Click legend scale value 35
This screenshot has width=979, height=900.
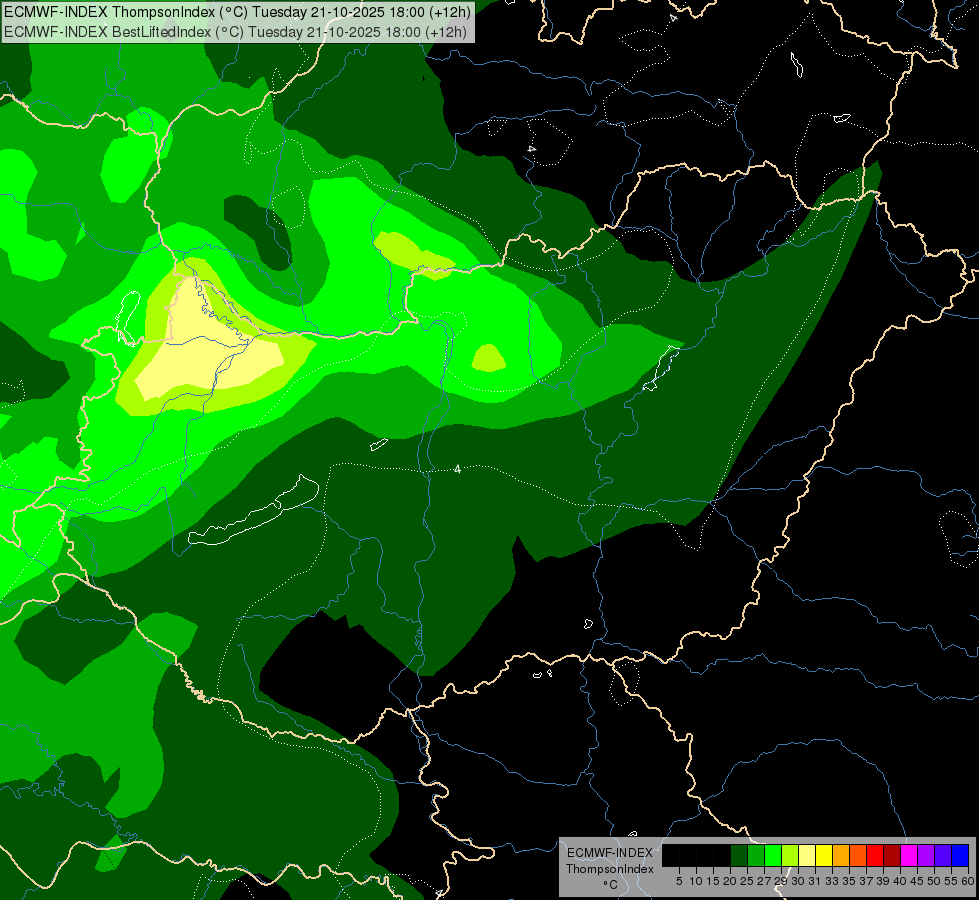[x=849, y=881]
